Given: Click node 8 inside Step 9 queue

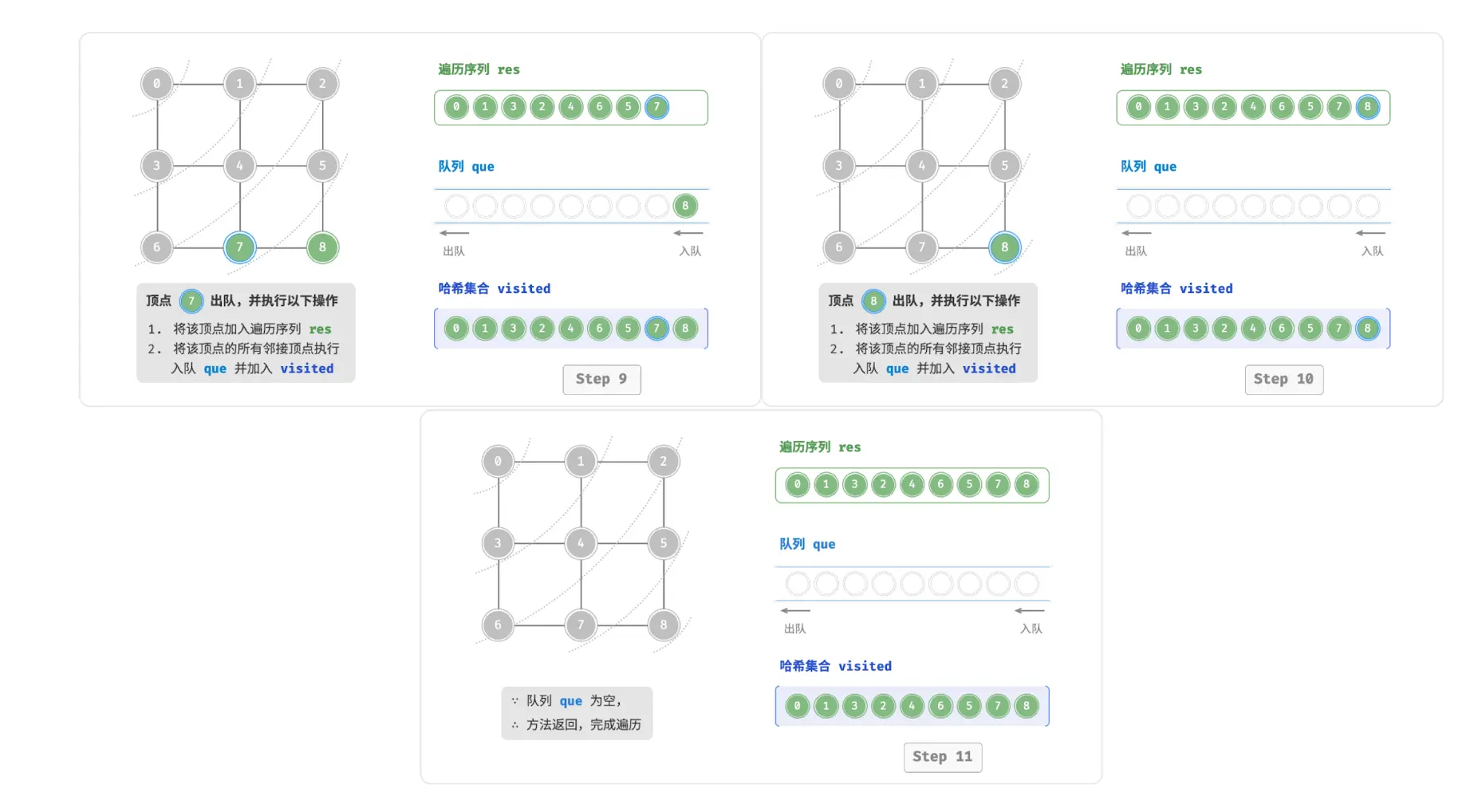Looking at the screenshot, I should pyautogui.click(x=685, y=206).
